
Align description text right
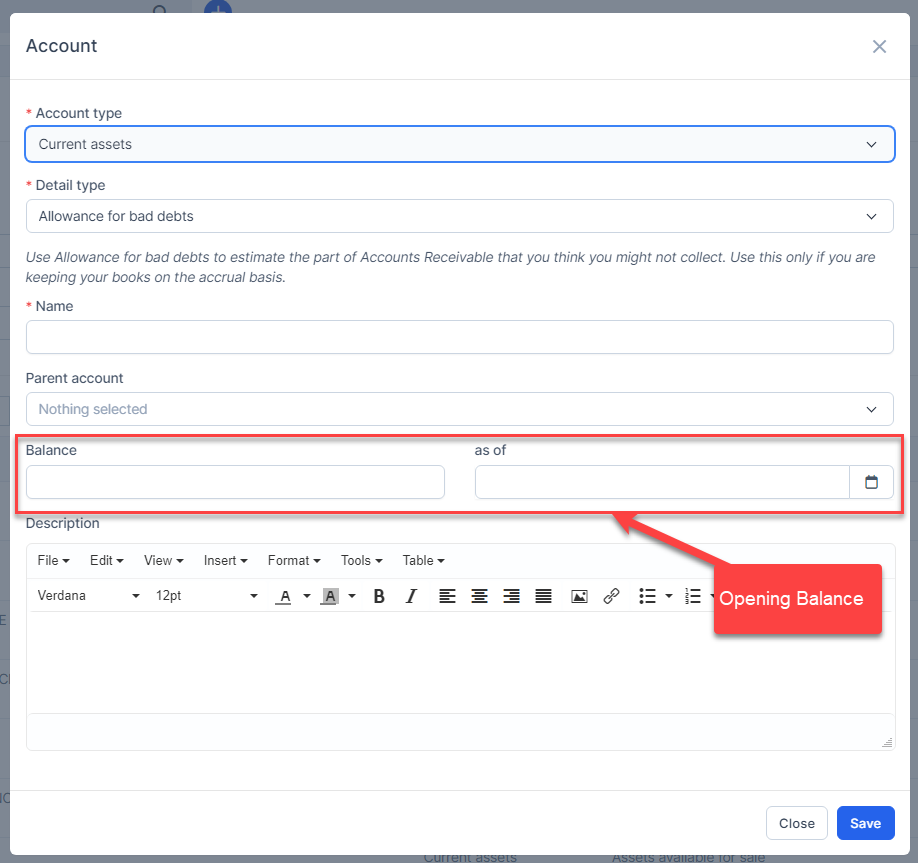tap(511, 596)
